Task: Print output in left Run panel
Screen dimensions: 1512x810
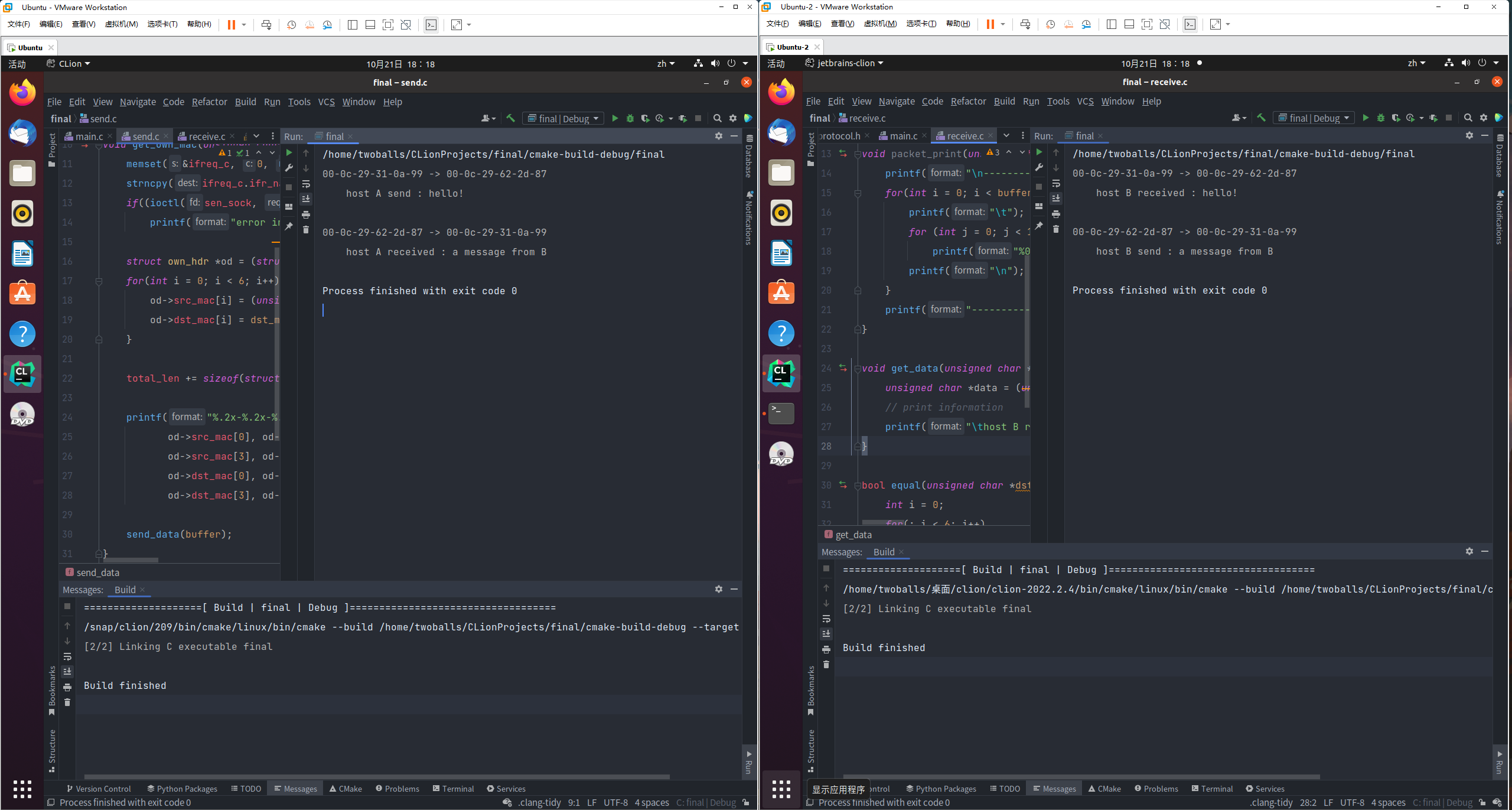Action: pos(306,214)
